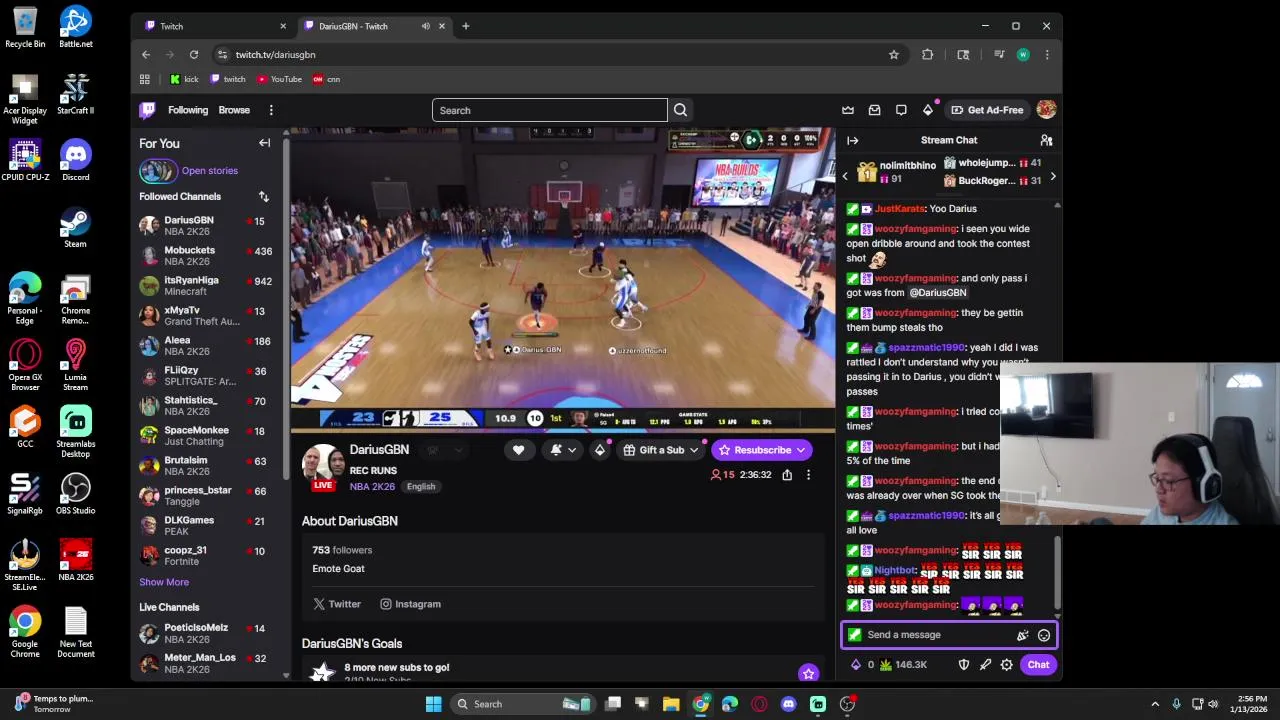Open the Twitch notifications inbox icon
Viewport: 1280px width, 720px height.
[875, 110]
